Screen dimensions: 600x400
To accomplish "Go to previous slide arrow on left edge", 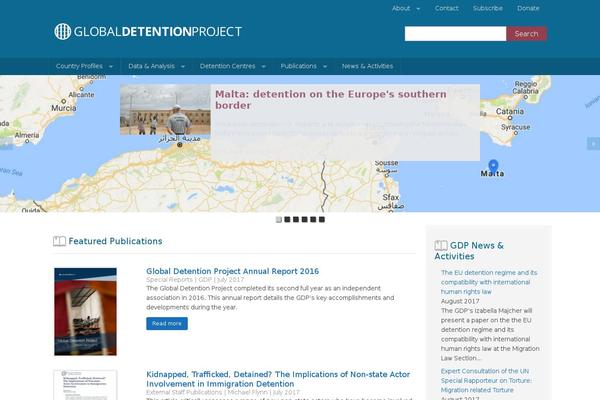I will point(6,144).
